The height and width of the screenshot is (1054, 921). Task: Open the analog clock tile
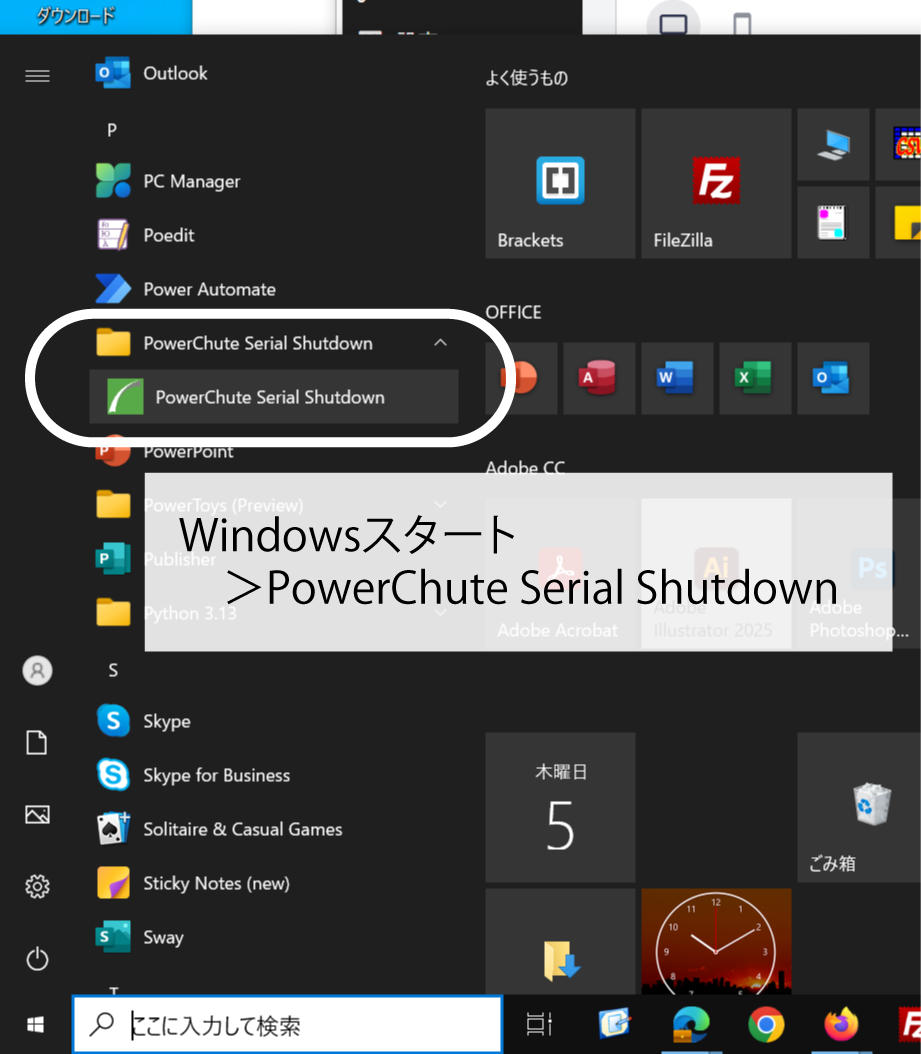(716, 941)
